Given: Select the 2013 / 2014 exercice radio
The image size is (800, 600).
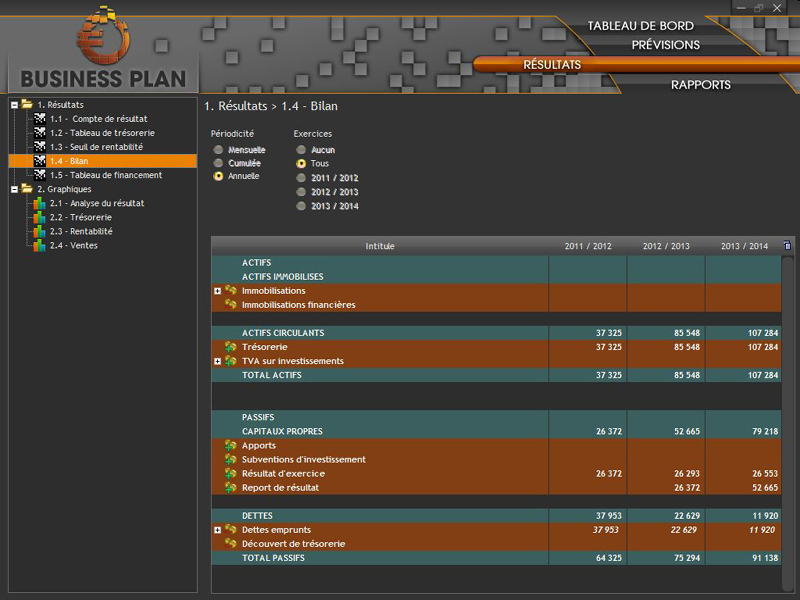Looking at the screenshot, I should point(301,206).
